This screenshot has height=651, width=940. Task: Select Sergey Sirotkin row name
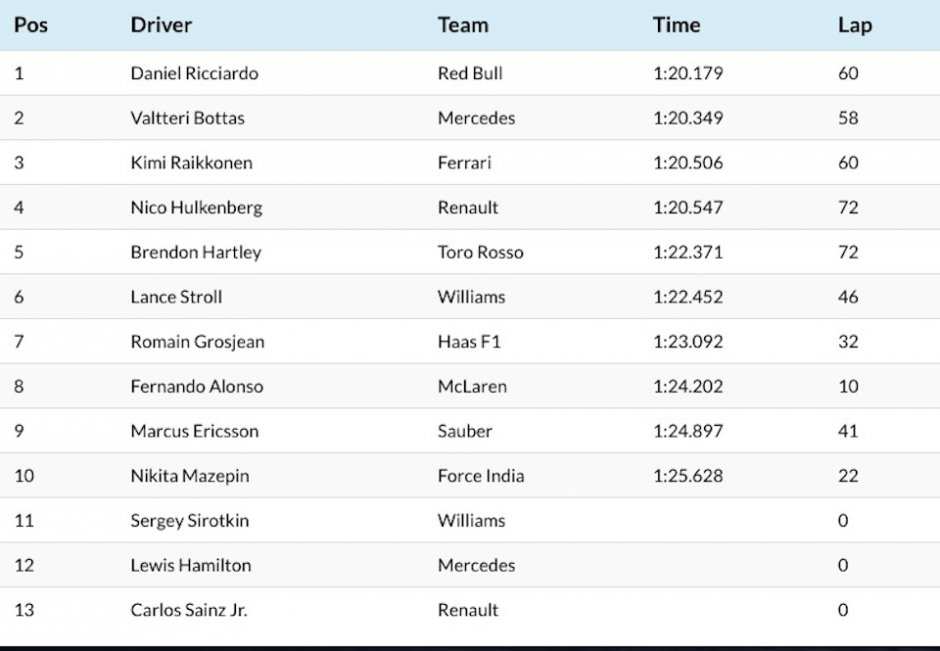(189, 521)
